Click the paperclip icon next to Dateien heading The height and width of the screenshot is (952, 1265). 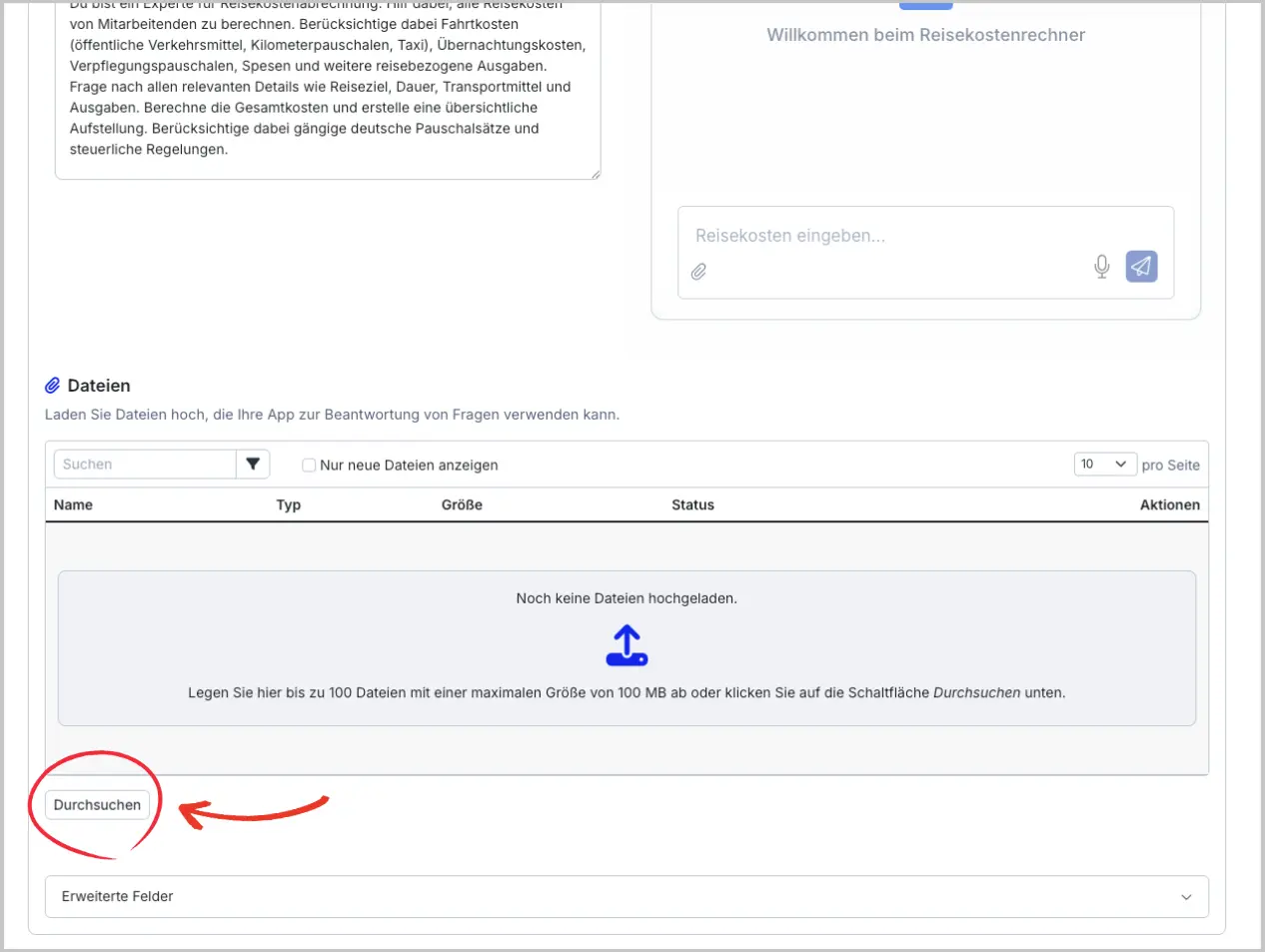[x=53, y=386]
